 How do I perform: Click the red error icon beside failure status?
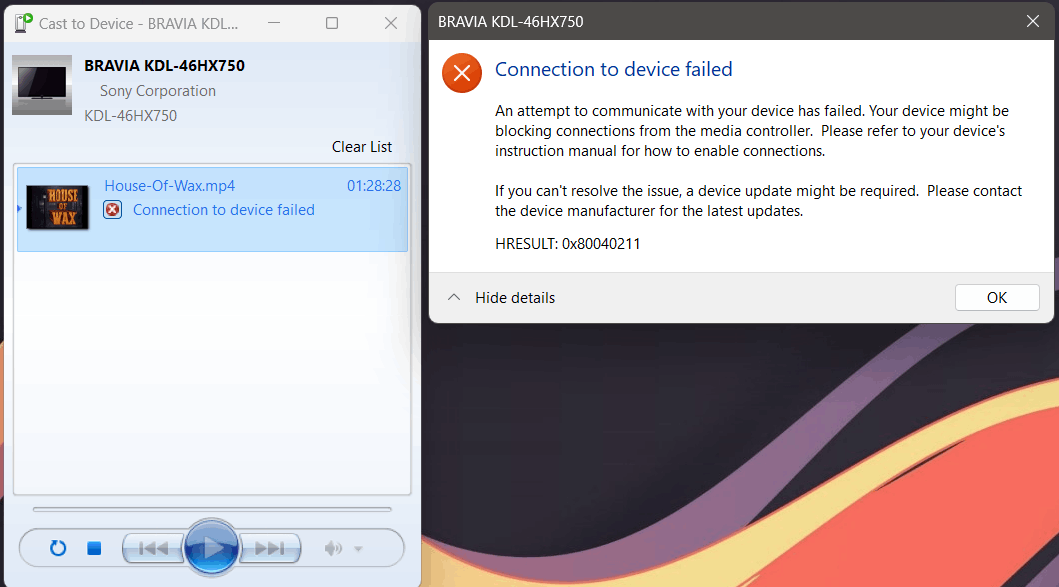112,210
